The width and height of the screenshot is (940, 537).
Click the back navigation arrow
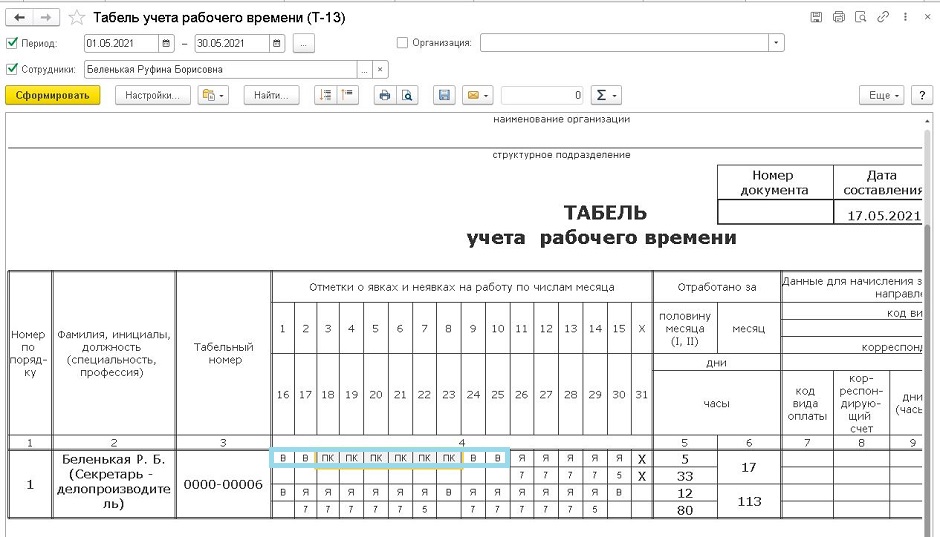tap(19, 18)
